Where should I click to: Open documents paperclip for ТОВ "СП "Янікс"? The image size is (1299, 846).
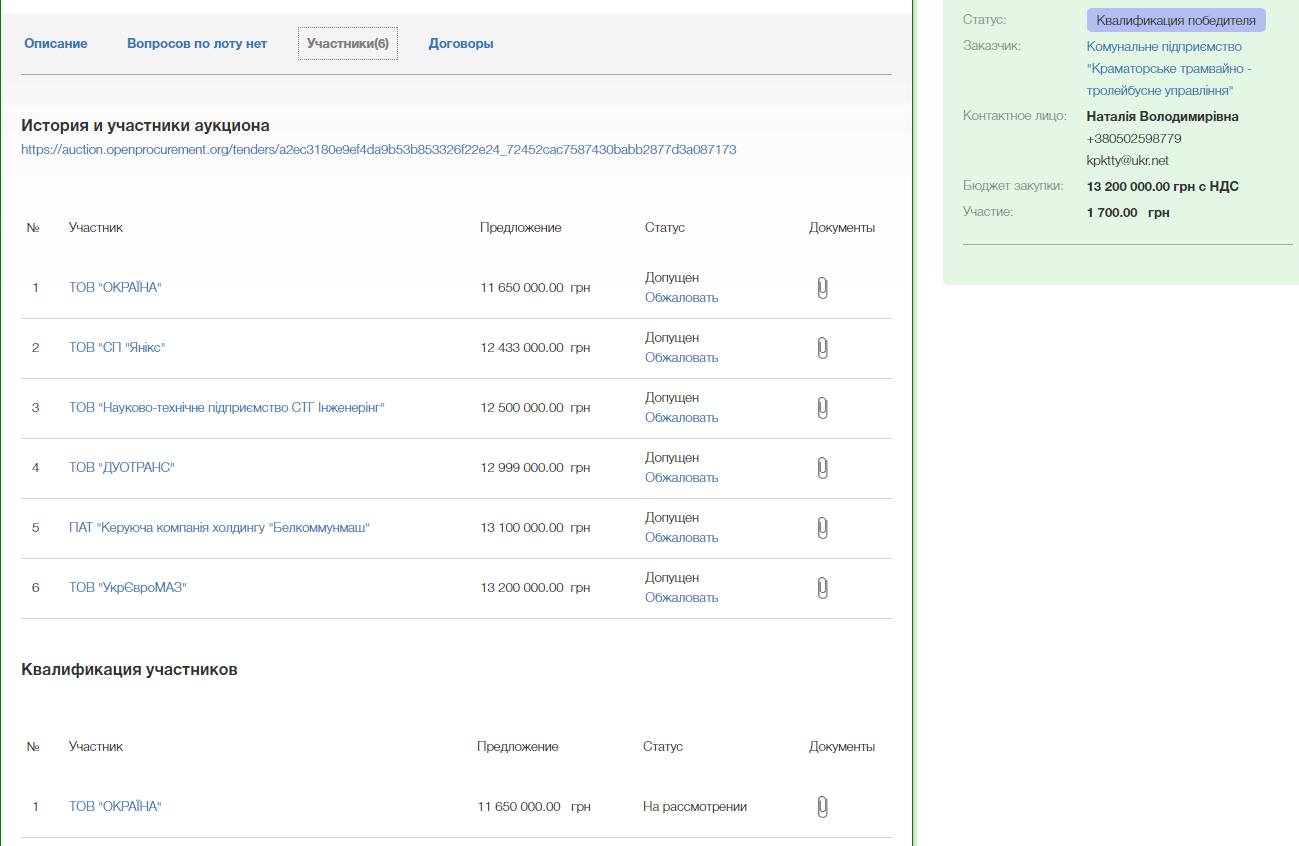(x=822, y=348)
